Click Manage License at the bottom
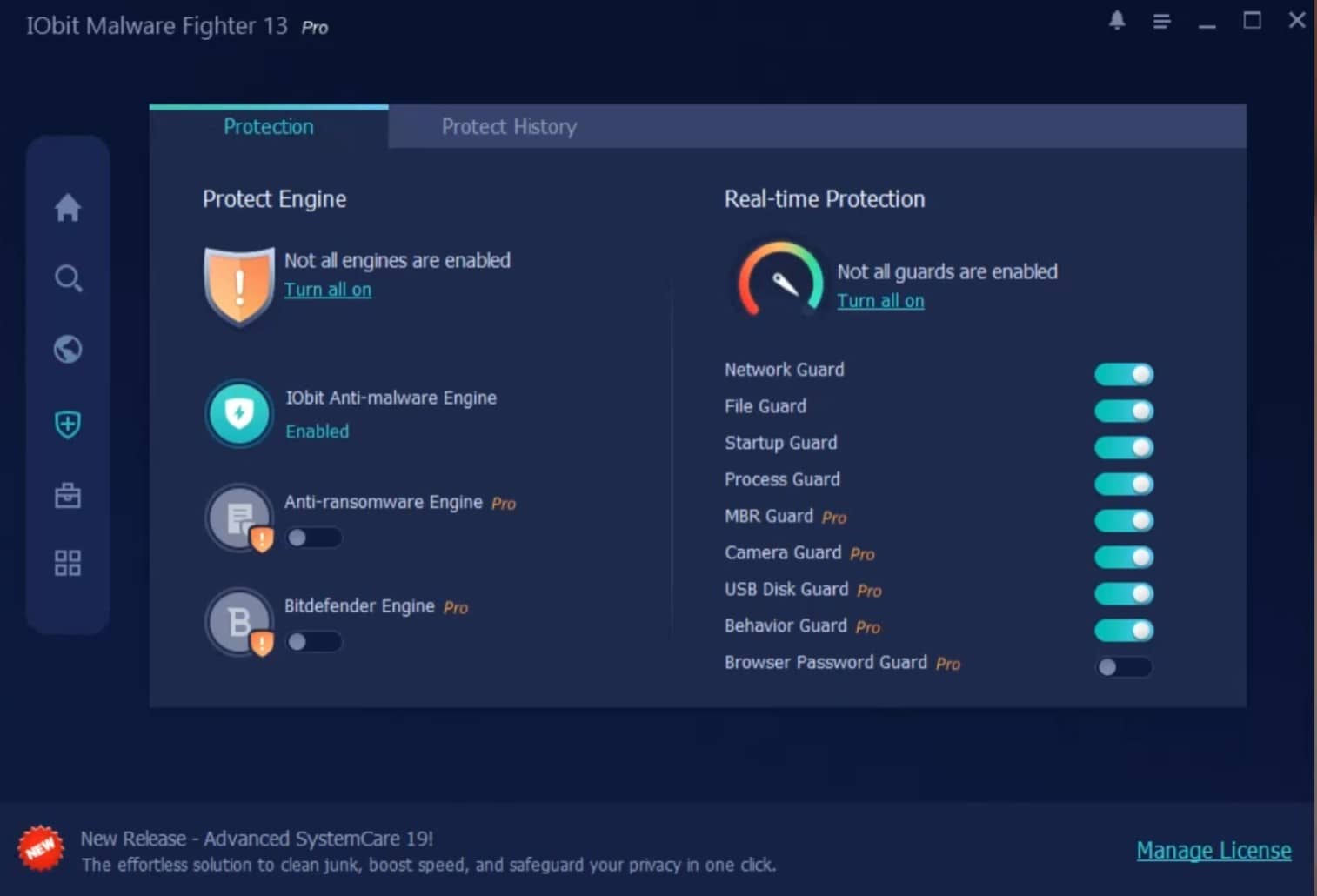1317x896 pixels. point(1213,850)
